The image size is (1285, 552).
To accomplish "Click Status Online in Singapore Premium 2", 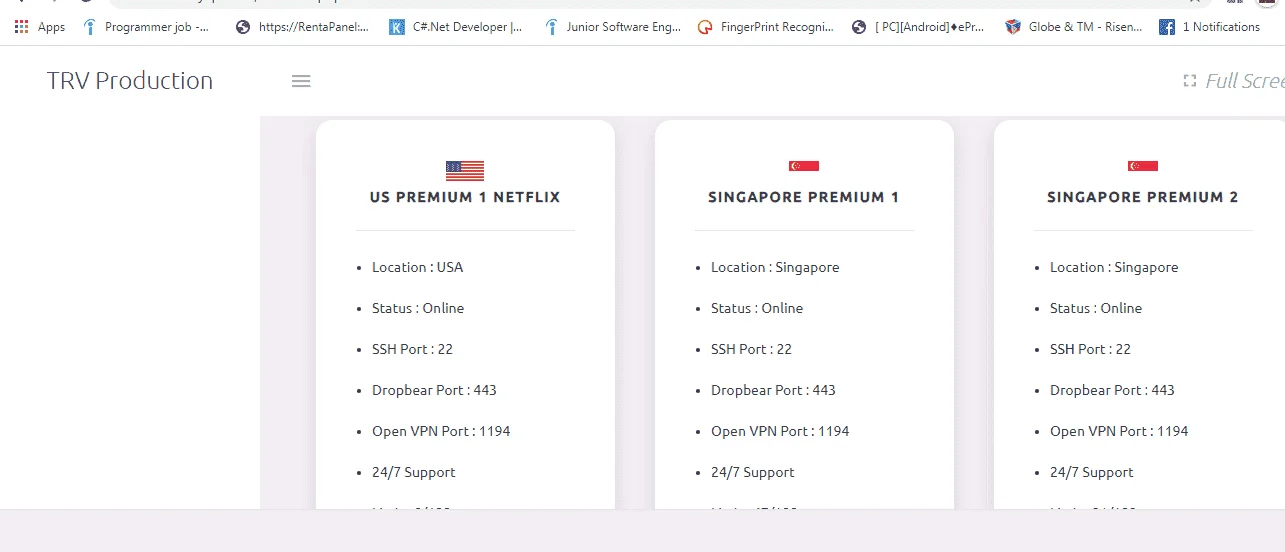I will point(1096,308).
